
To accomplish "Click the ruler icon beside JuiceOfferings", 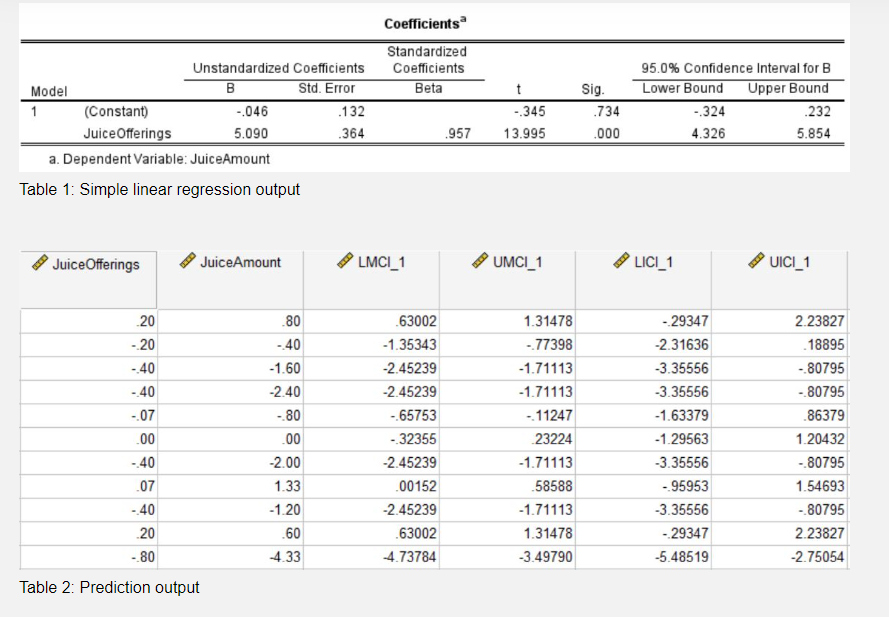I will 40,263.
